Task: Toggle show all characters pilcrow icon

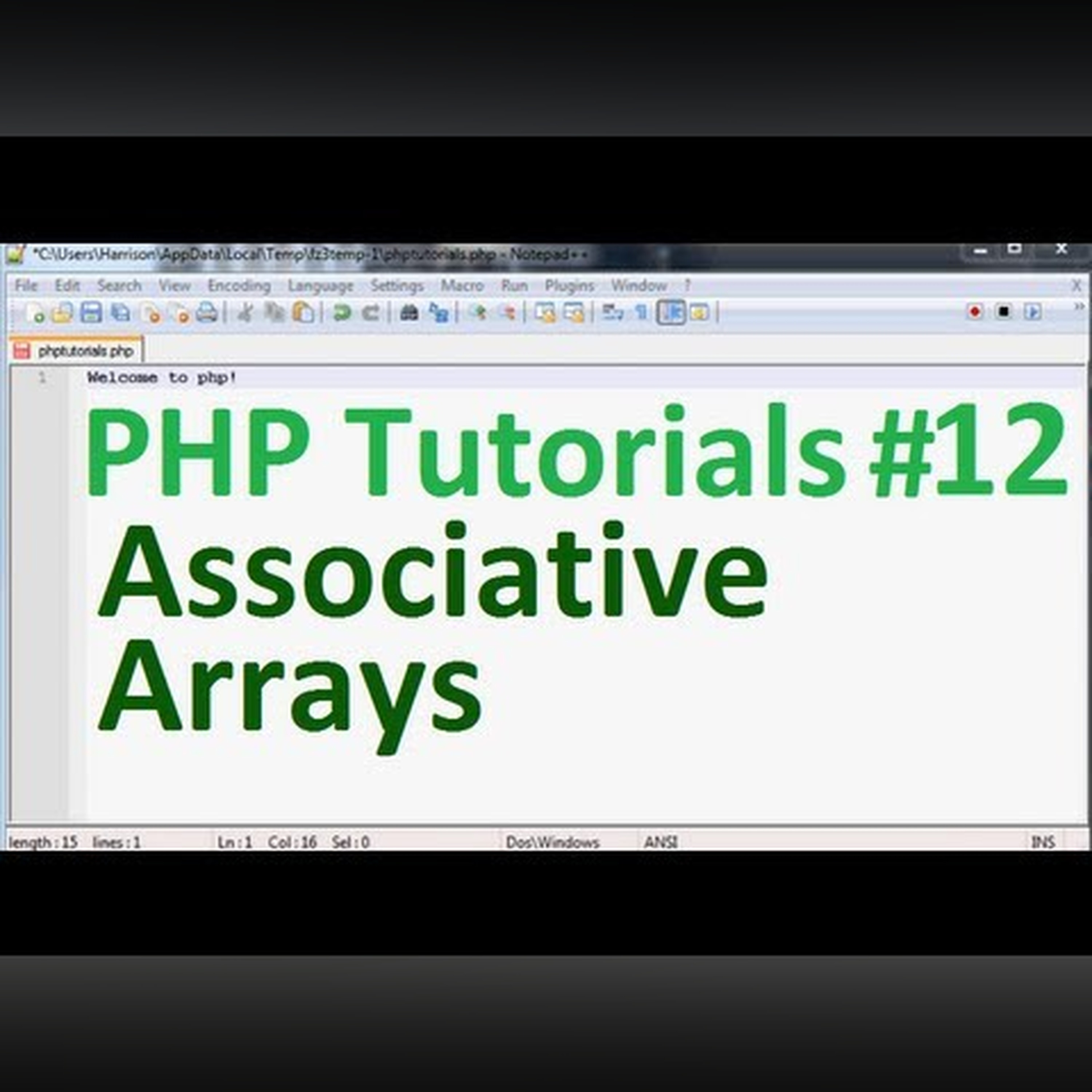Action: 641,313
